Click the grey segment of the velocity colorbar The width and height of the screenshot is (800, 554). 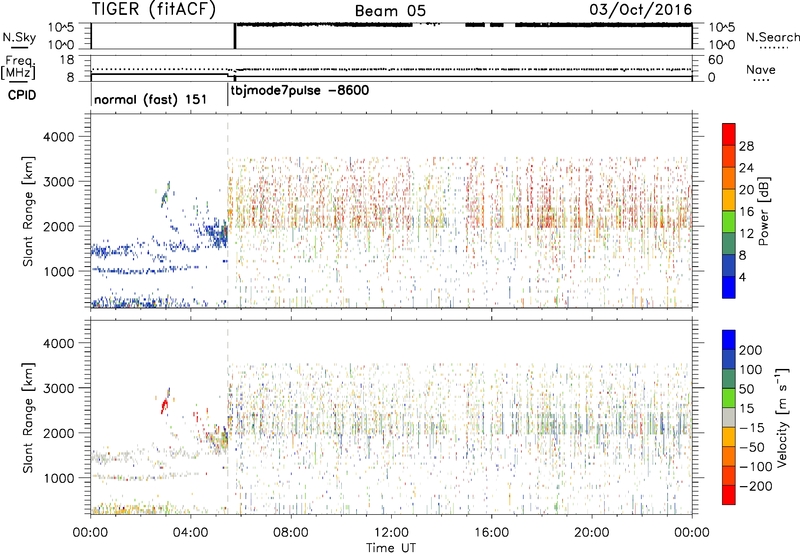click(729, 417)
